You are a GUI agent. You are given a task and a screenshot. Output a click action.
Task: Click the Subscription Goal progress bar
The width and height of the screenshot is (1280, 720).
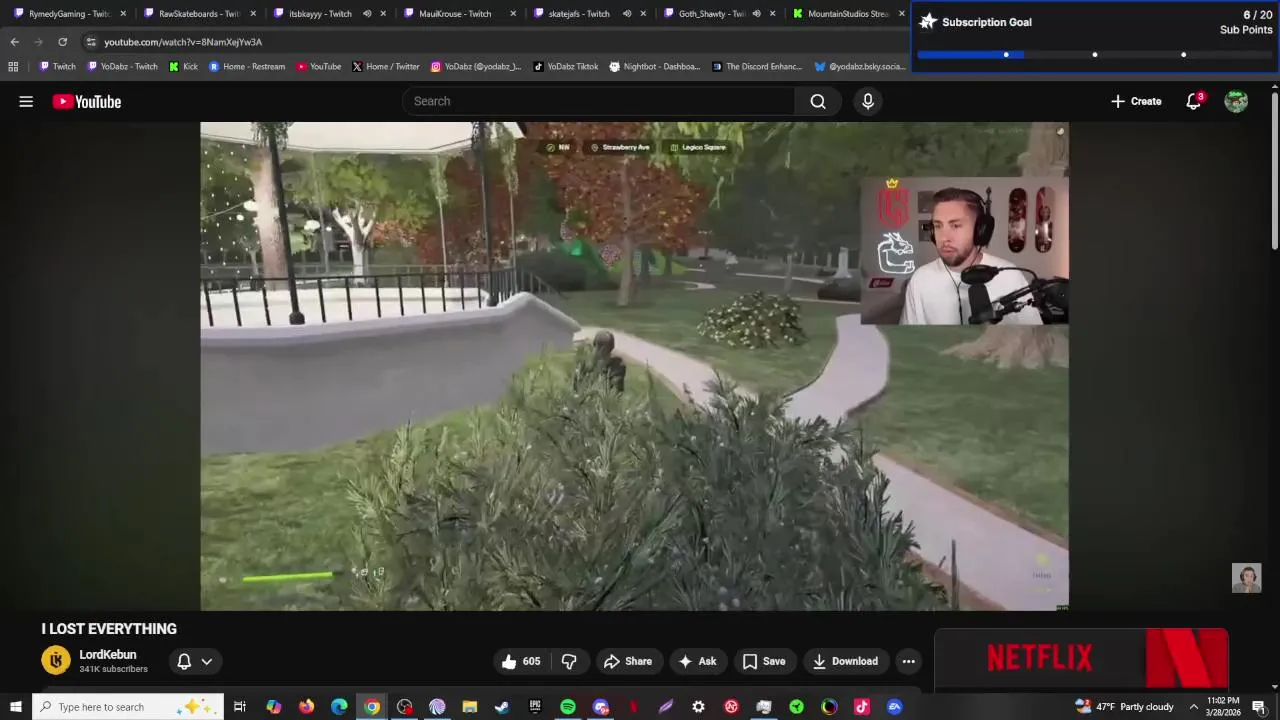coord(1095,55)
